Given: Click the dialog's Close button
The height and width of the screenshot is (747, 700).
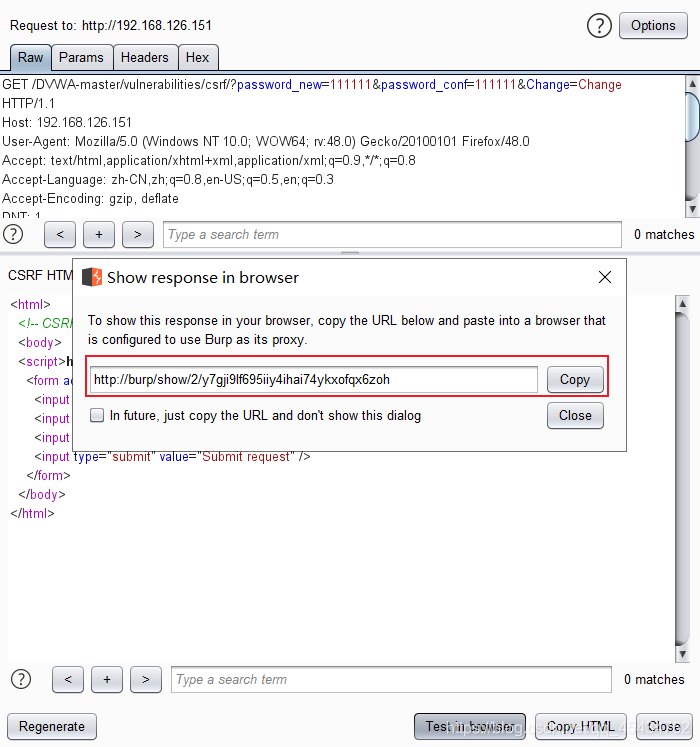Looking at the screenshot, I should pos(575,416).
